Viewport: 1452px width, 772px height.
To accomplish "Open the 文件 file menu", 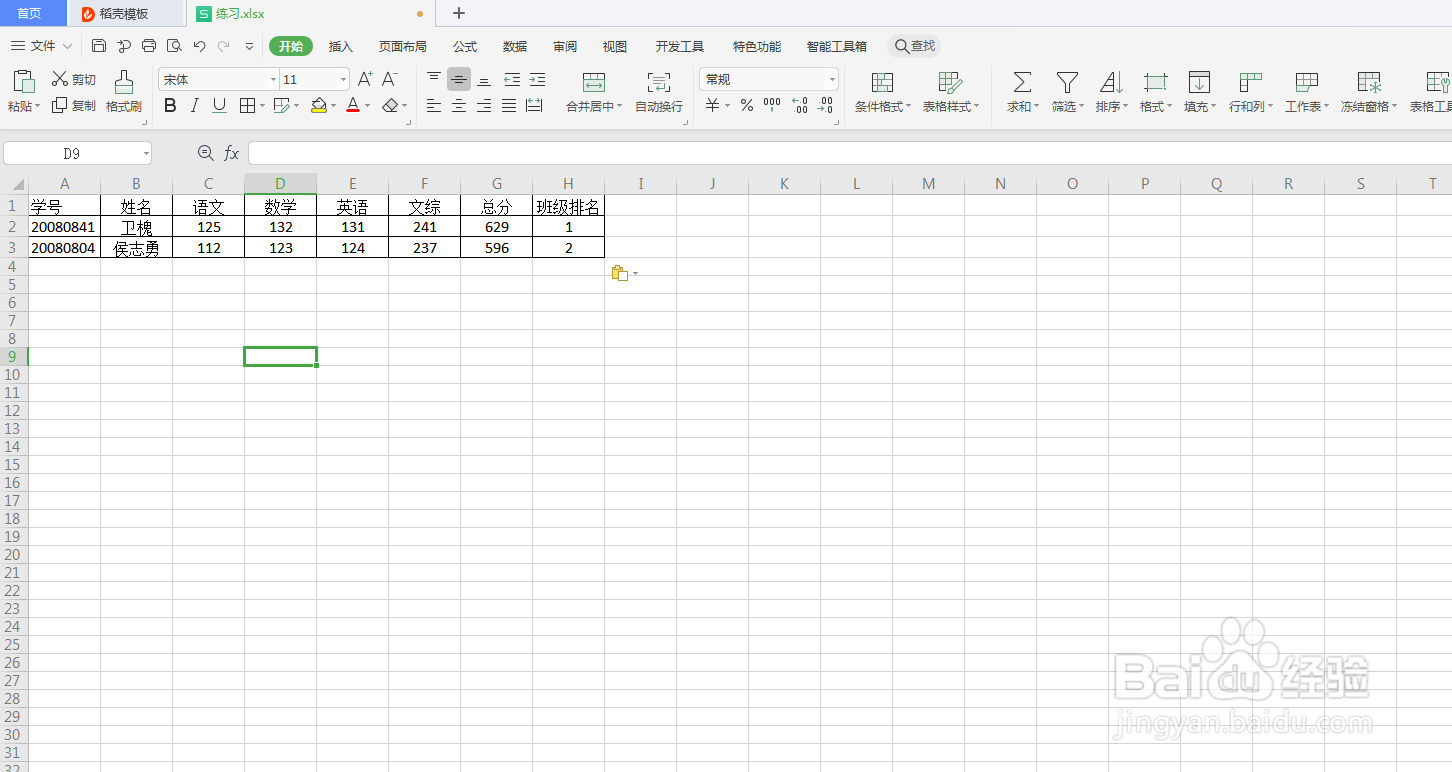I will point(42,46).
